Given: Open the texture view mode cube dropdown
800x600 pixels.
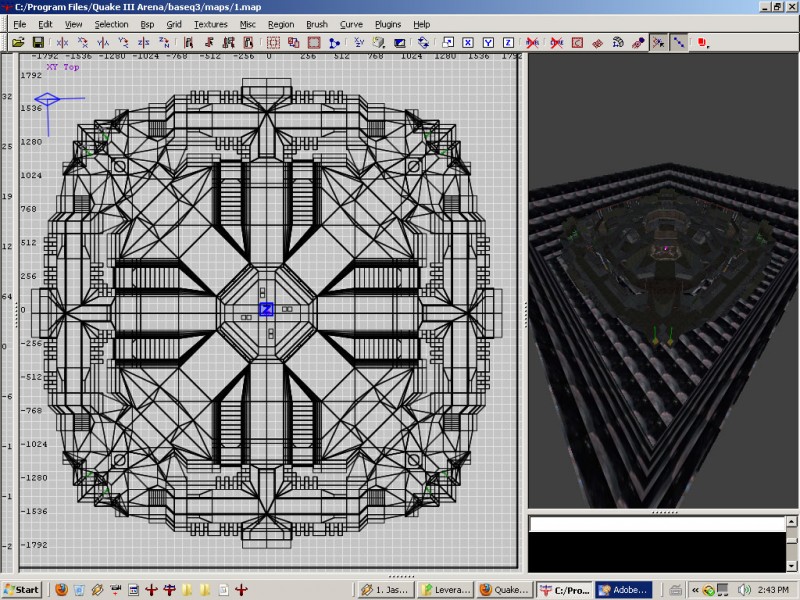Looking at the screenshot, I should click(x=379, y=42).
